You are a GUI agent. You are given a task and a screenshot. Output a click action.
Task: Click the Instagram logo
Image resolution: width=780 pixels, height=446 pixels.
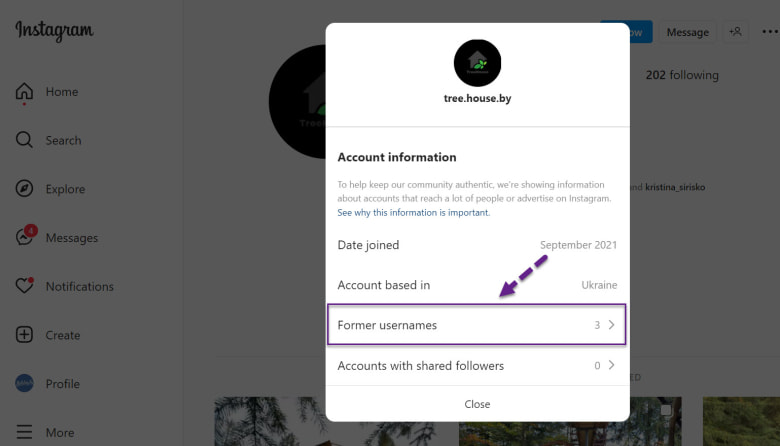coord(54,31)
